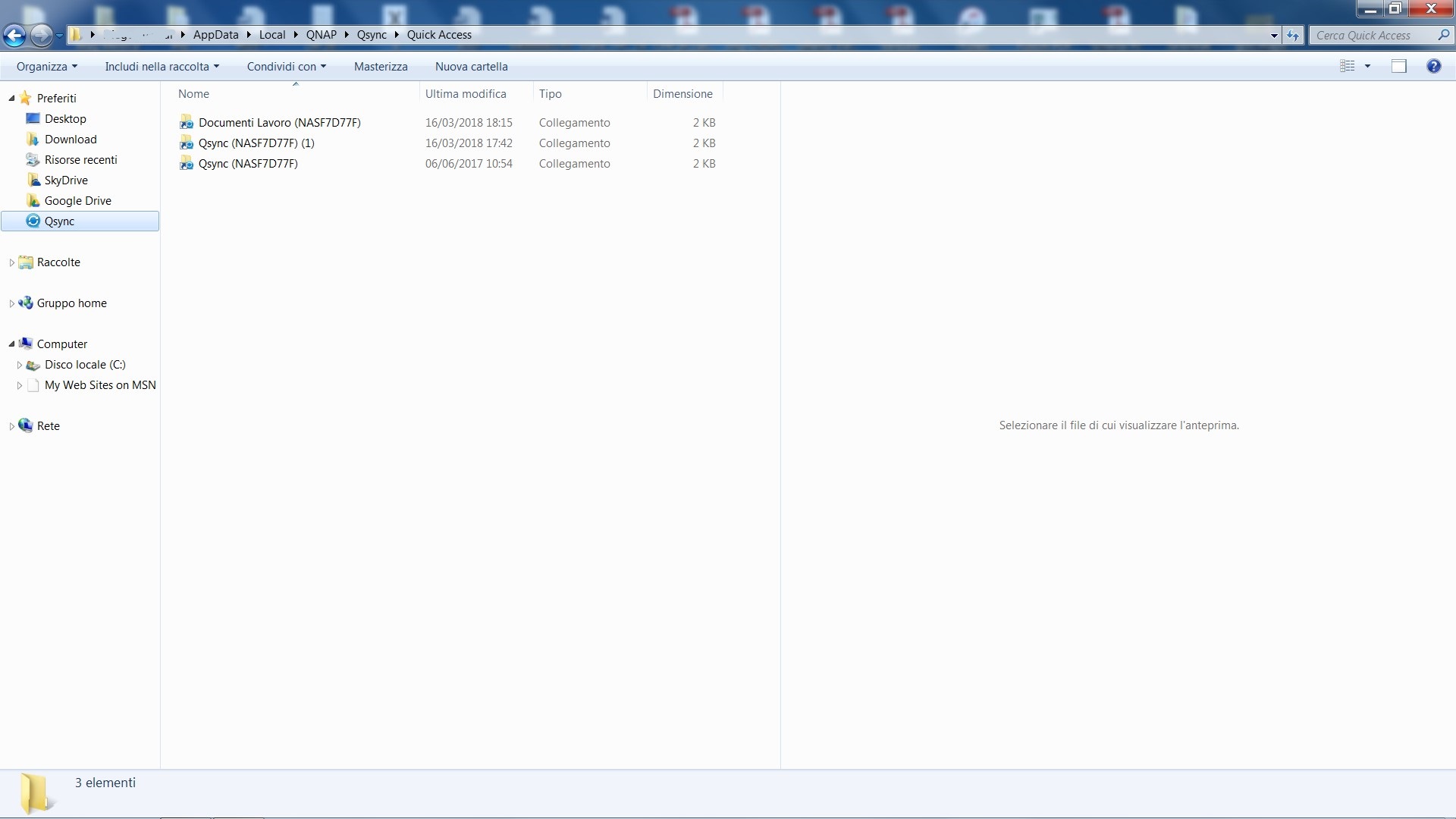Viewport: 1456px width, 819px height.
Task: Click the Rete network icon
Action: pyautogui.click(x=26, y=426)
